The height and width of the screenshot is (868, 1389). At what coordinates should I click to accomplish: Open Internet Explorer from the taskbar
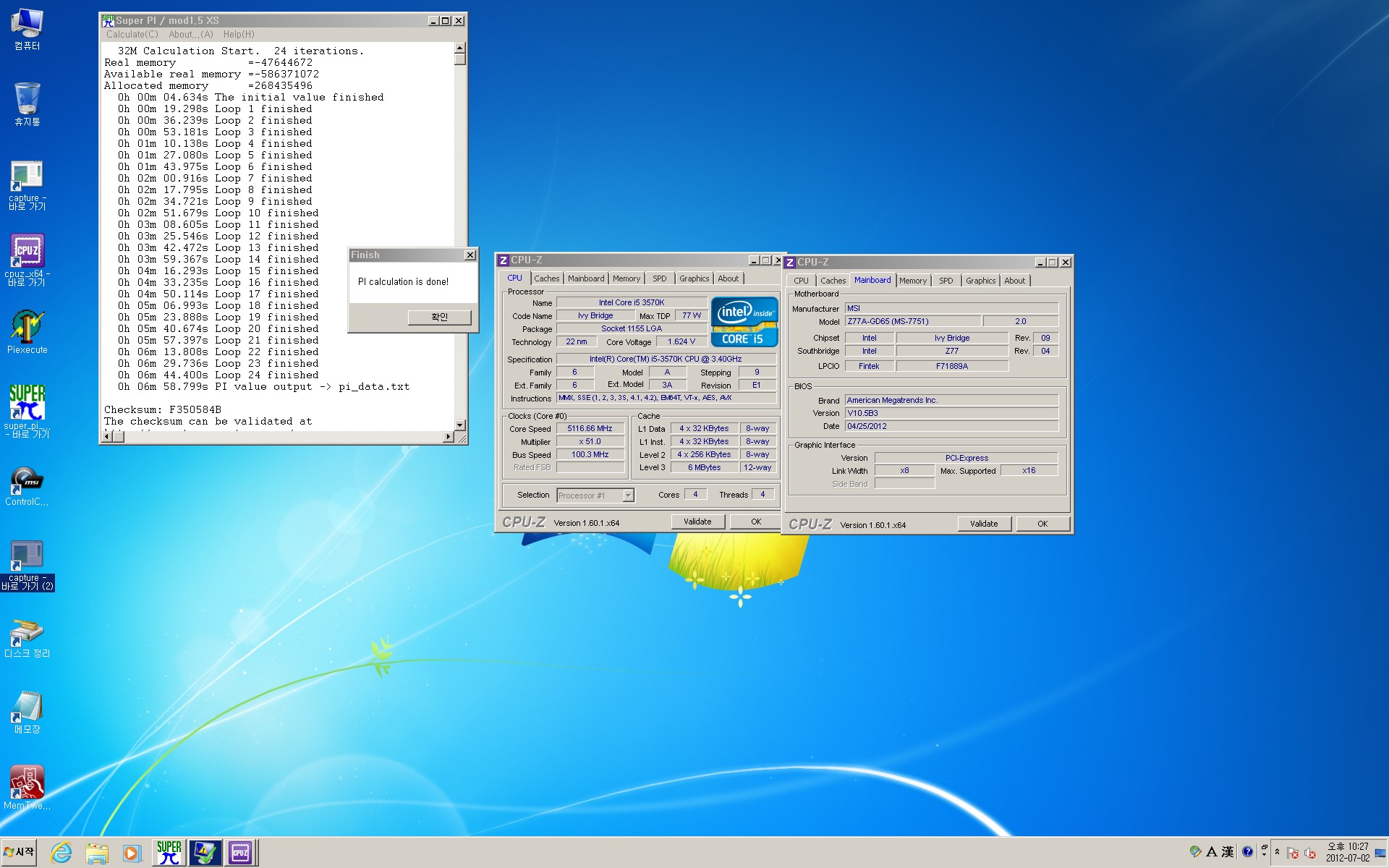[x=61, y=854]
